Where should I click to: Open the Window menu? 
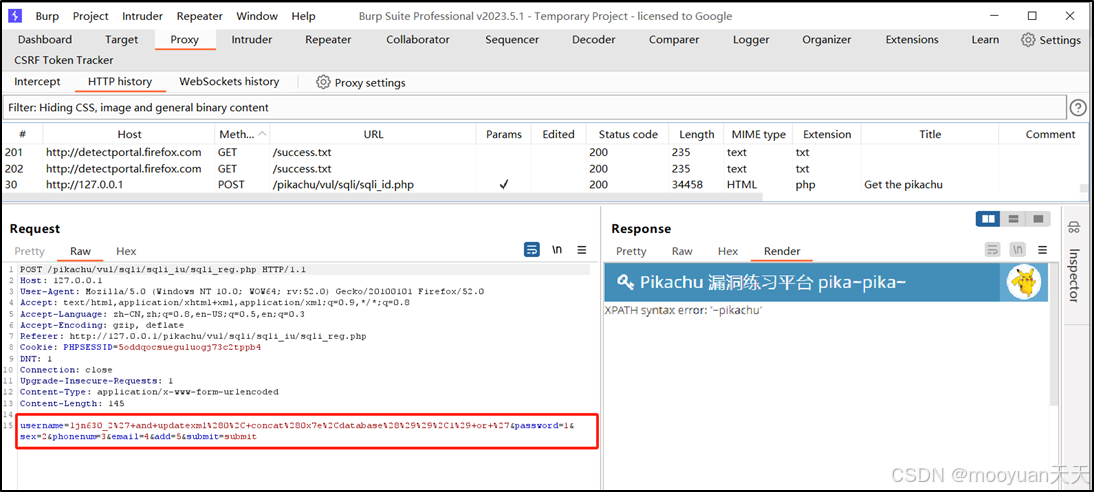pos(257,16)
